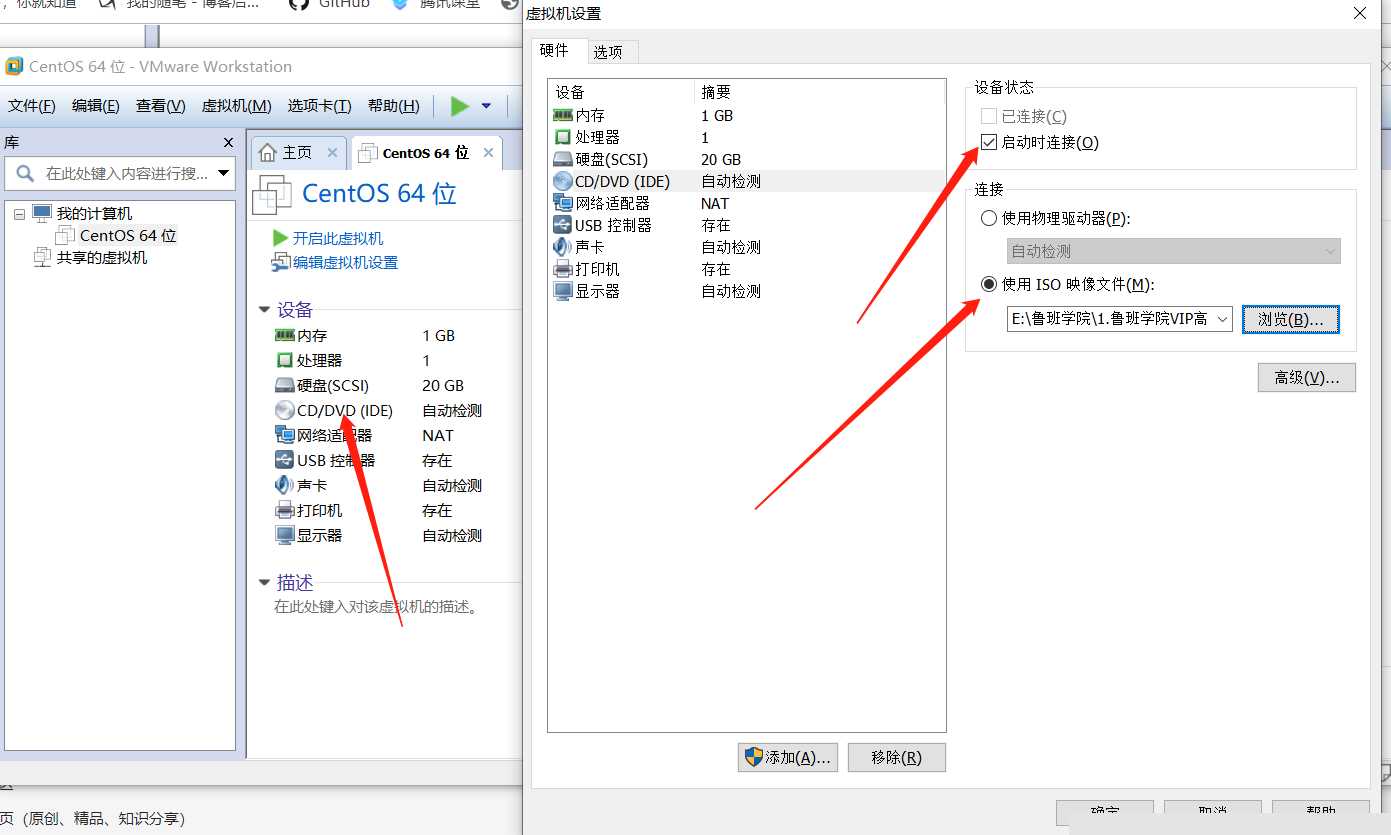Close the 库 library panel
Image resolution: width=1391 pixels, height=835 pixels.
228,143
